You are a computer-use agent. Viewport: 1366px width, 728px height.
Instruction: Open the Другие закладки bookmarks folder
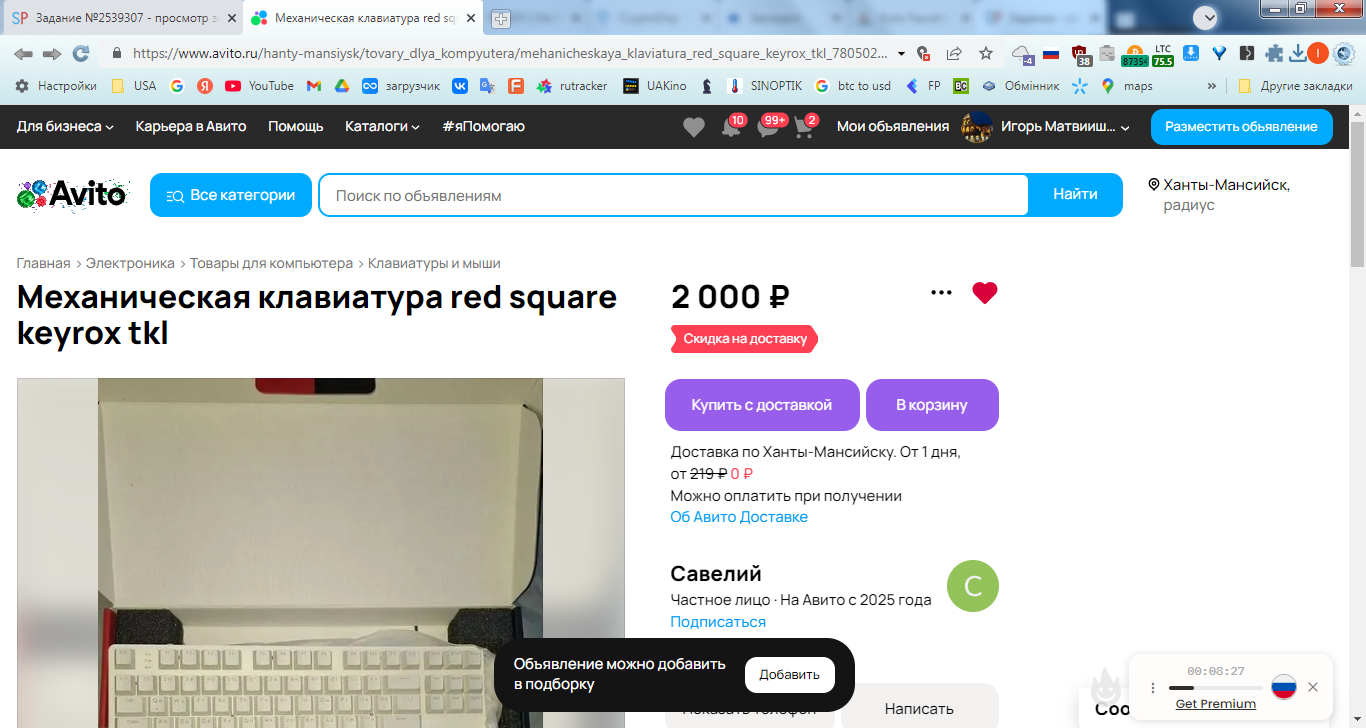(1295, 86)
